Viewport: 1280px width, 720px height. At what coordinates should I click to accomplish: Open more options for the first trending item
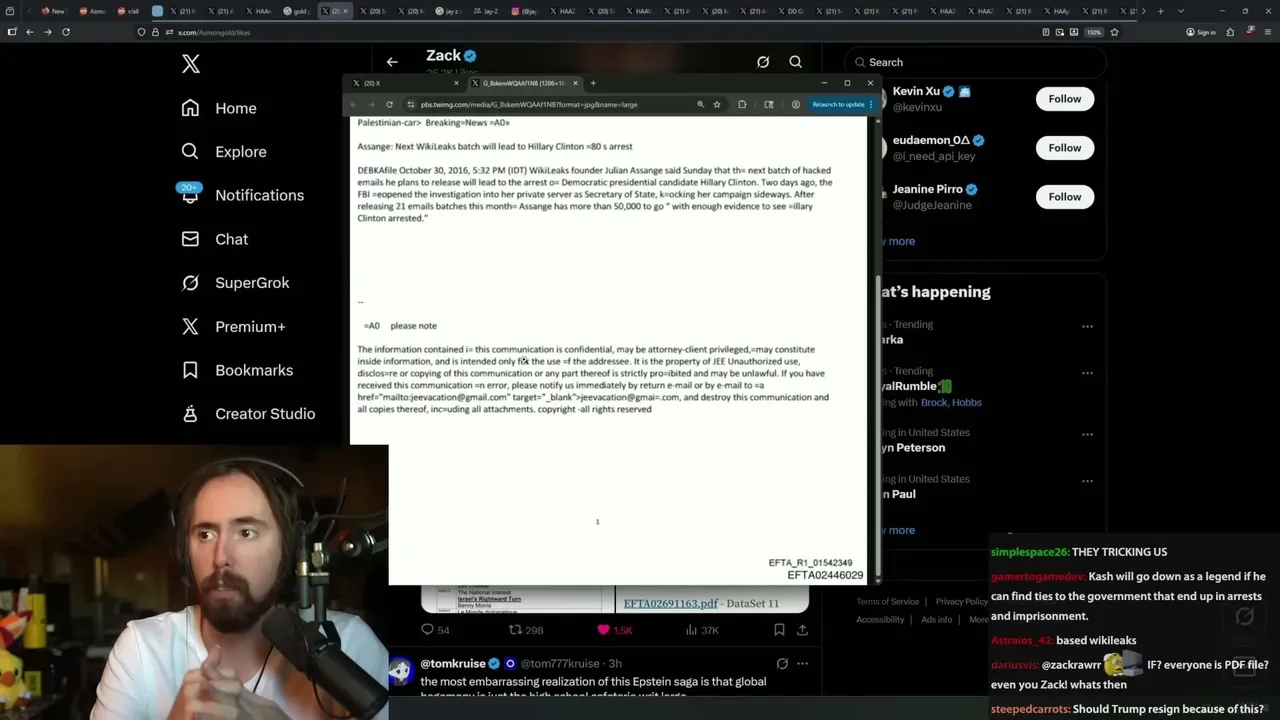pyautogui.click(x=1087, y=326)
